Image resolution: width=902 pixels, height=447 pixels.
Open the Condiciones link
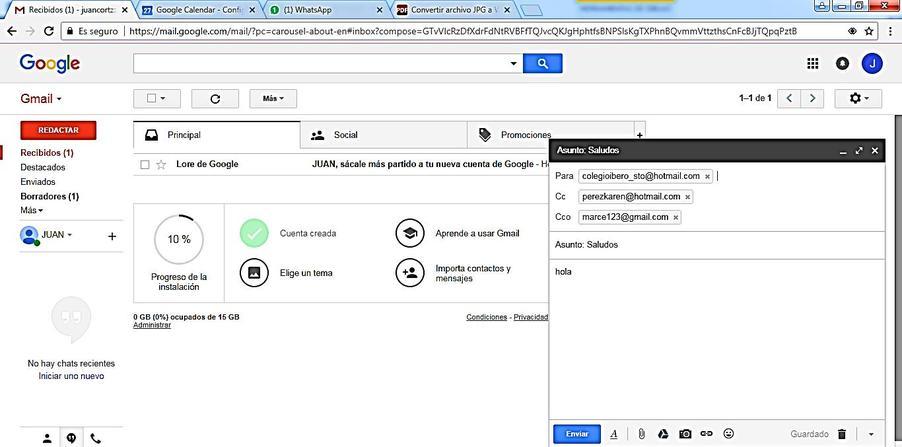coord(487,317)
